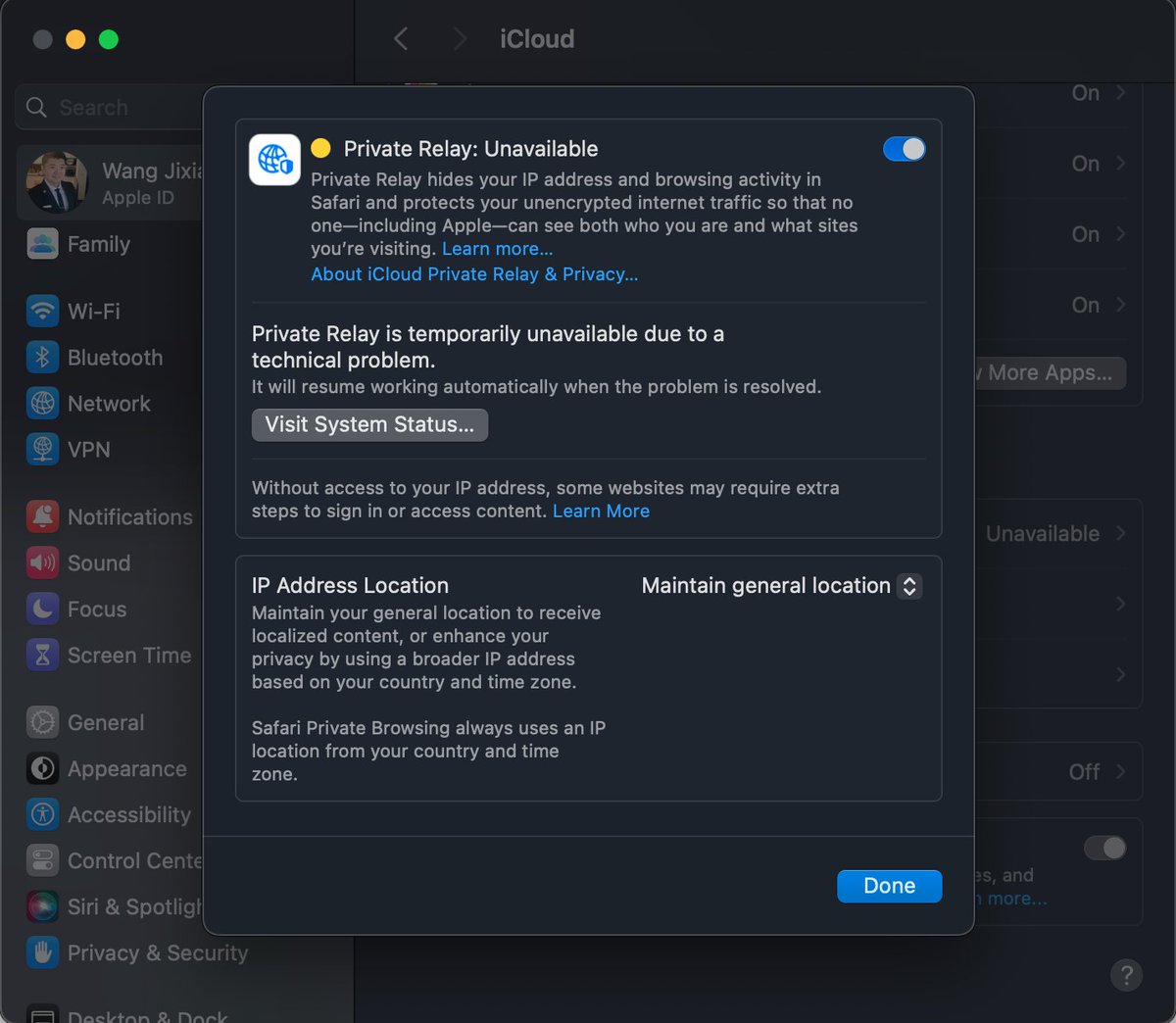The width and height of the screenshot is (1176, 1023).
Task: Open Focus settings icon
Action: [42, 609]
